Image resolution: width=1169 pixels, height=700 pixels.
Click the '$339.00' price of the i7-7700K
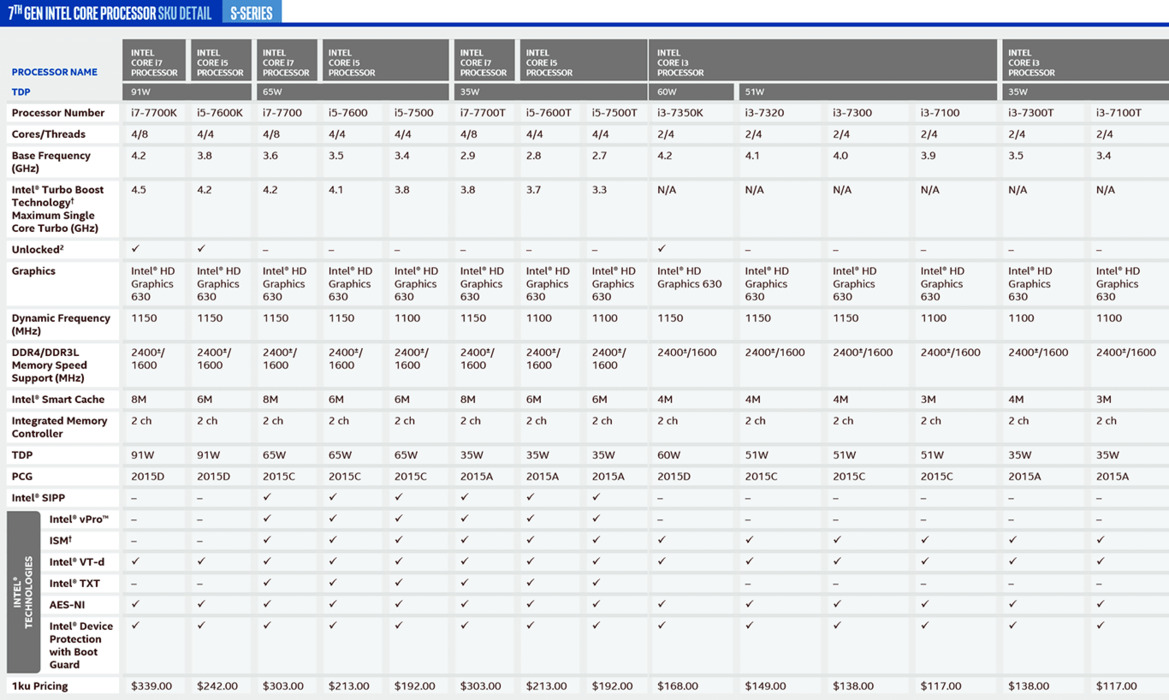point(151,686)
